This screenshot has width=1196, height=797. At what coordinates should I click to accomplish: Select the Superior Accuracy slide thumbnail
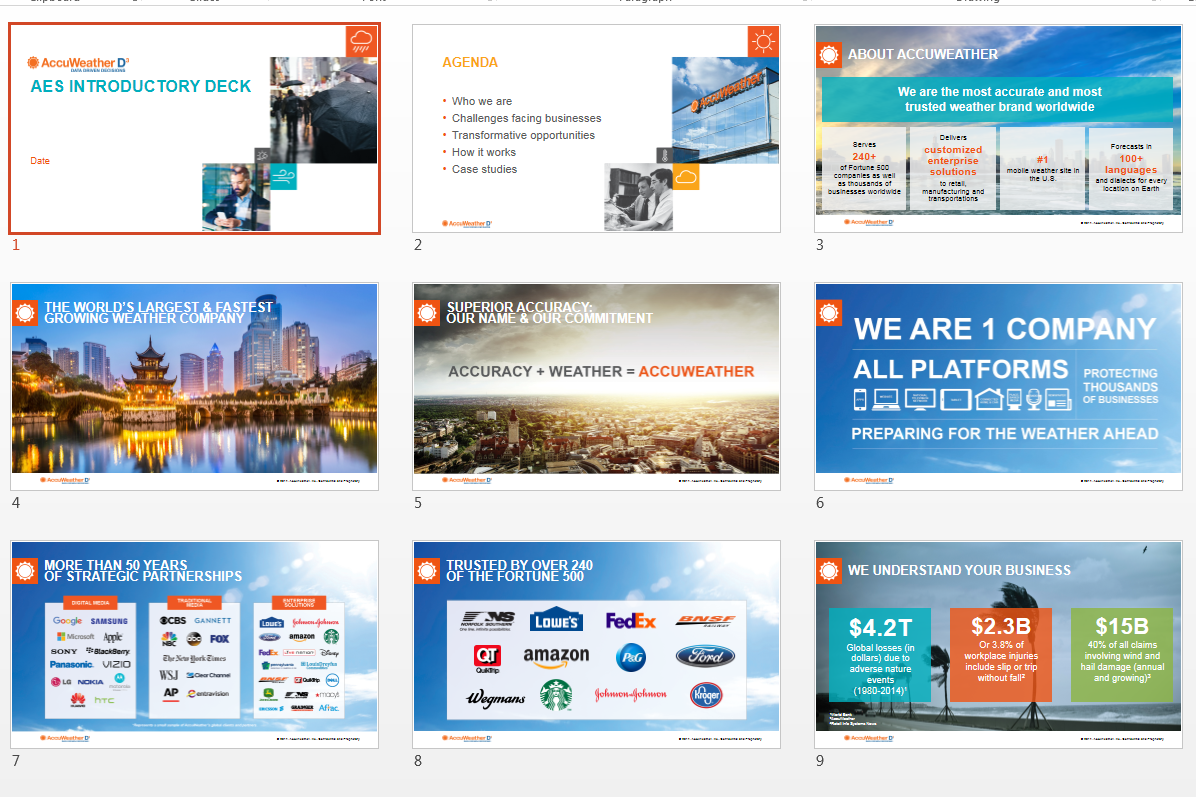(x=596, y=386)
